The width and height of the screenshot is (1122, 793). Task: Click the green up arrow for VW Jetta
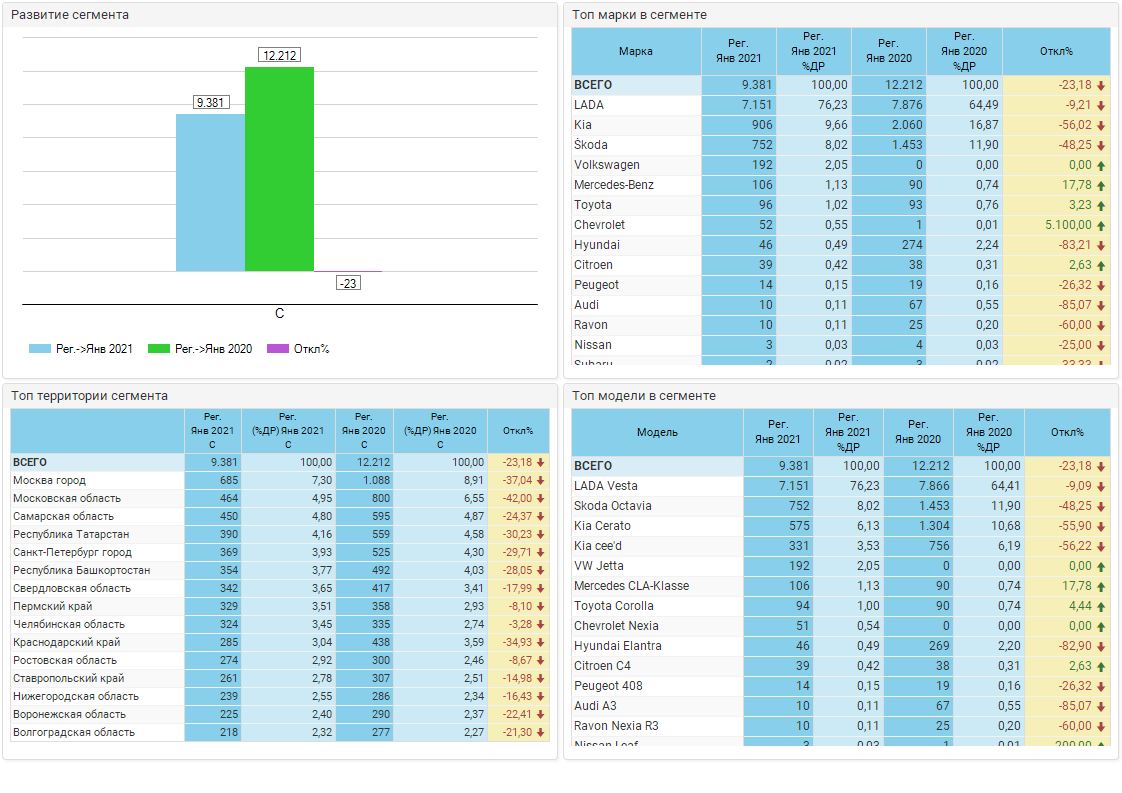click(1101, 566)
